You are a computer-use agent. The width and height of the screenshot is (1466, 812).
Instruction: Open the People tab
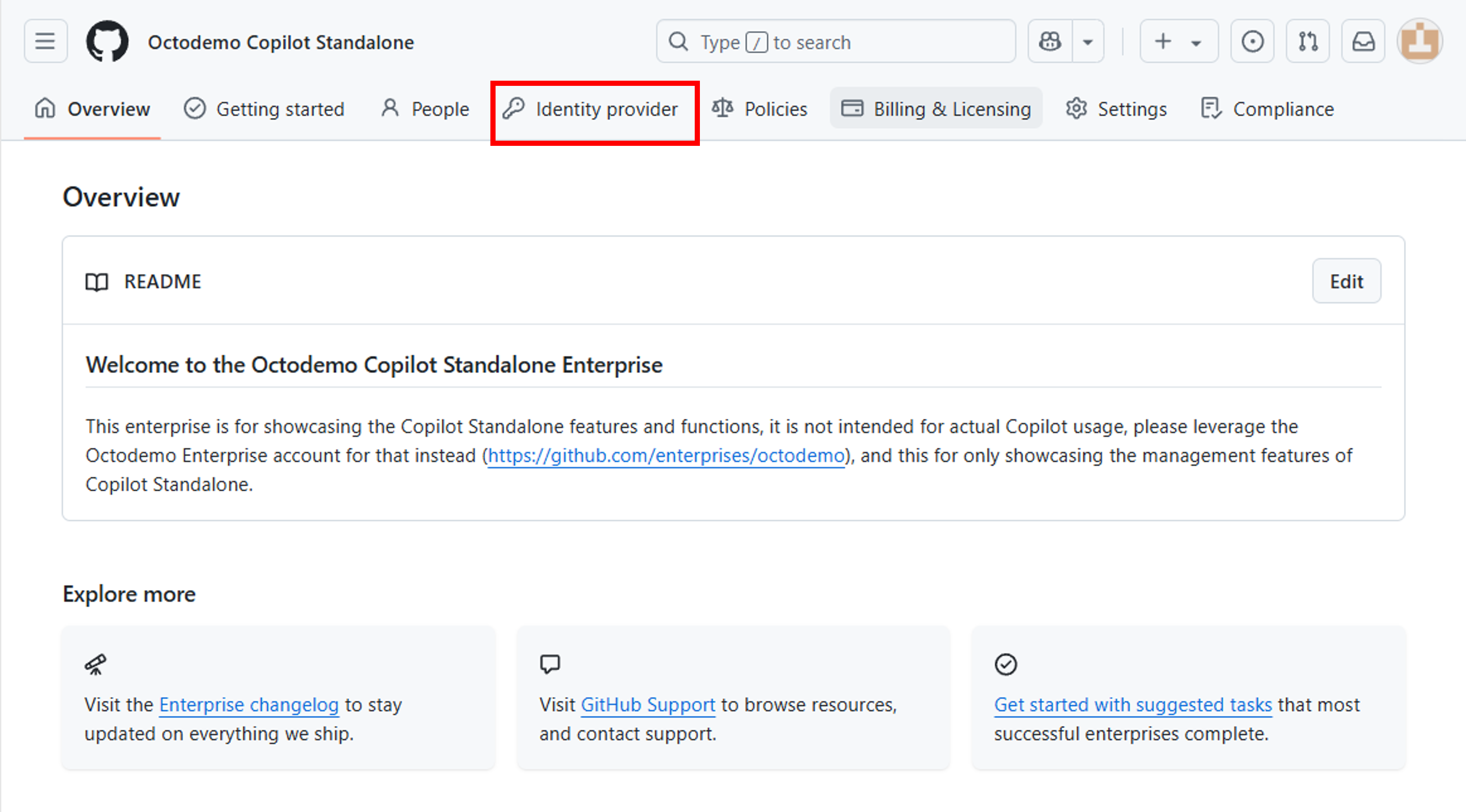click(x=425, y=109)
